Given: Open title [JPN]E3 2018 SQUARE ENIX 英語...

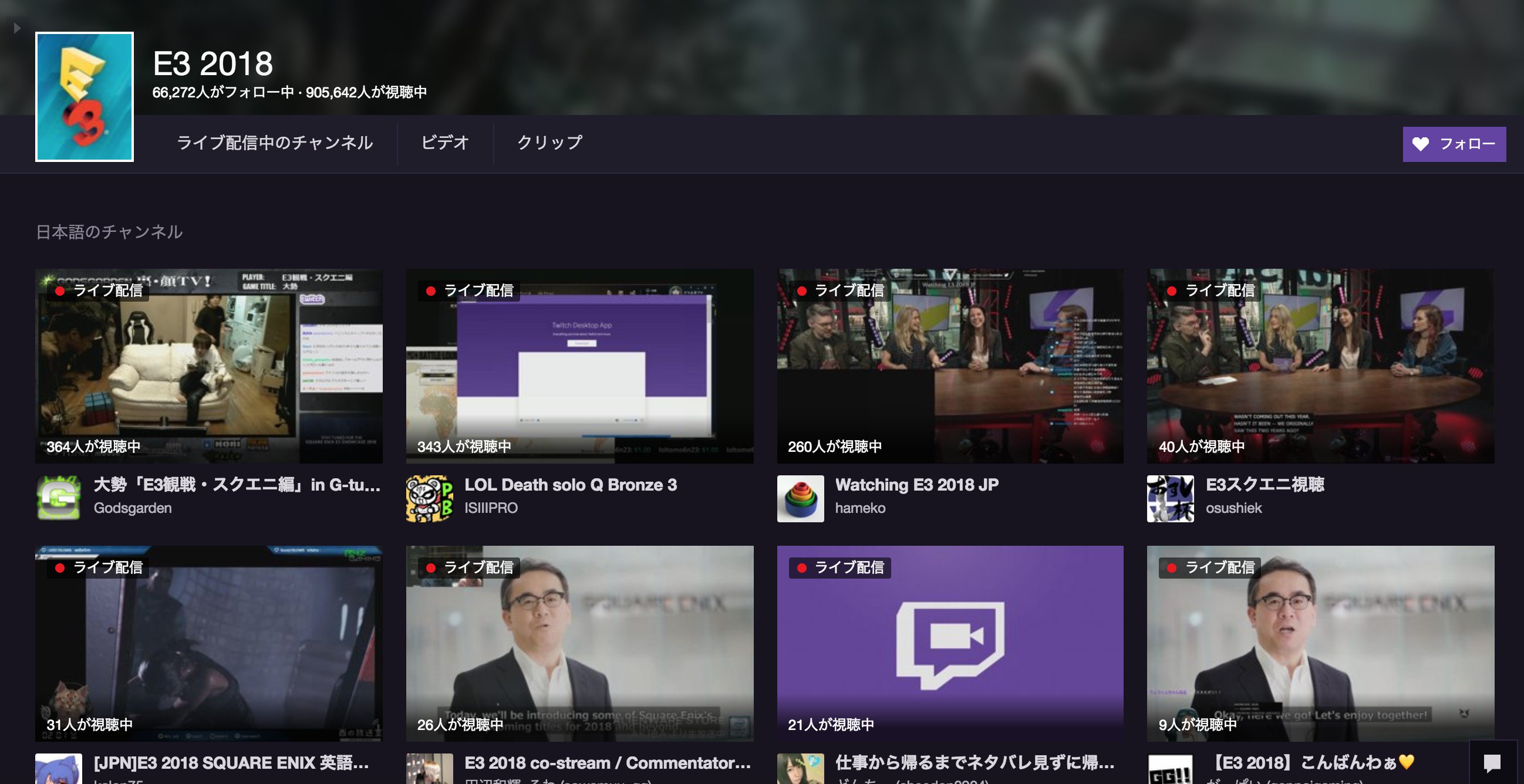Looking at the screenshot, I should pyautogui.click(x=231, y=763).
